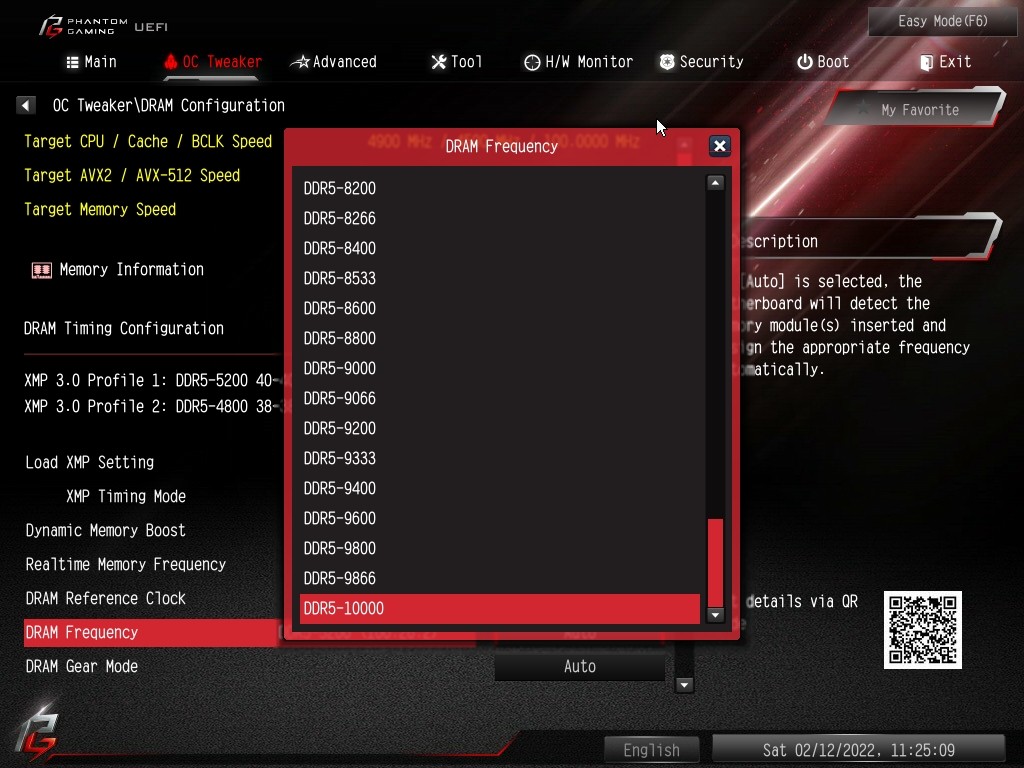Go to the H/W Monitor tab
Screen dimensions: 1024x768
(x=579, y=62)
